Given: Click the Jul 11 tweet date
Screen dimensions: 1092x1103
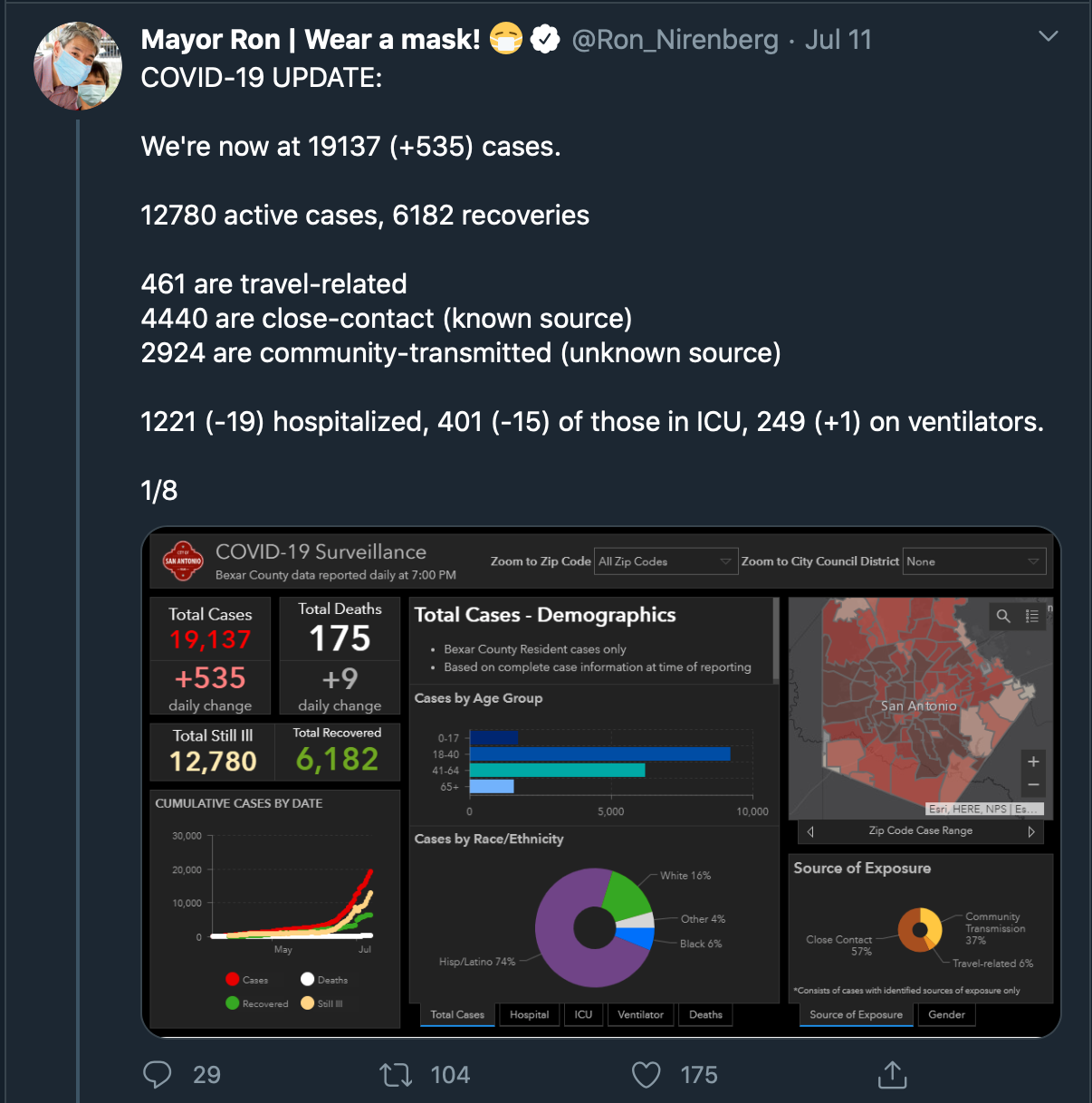Looking at the screenshot, I should pos(838,40).
